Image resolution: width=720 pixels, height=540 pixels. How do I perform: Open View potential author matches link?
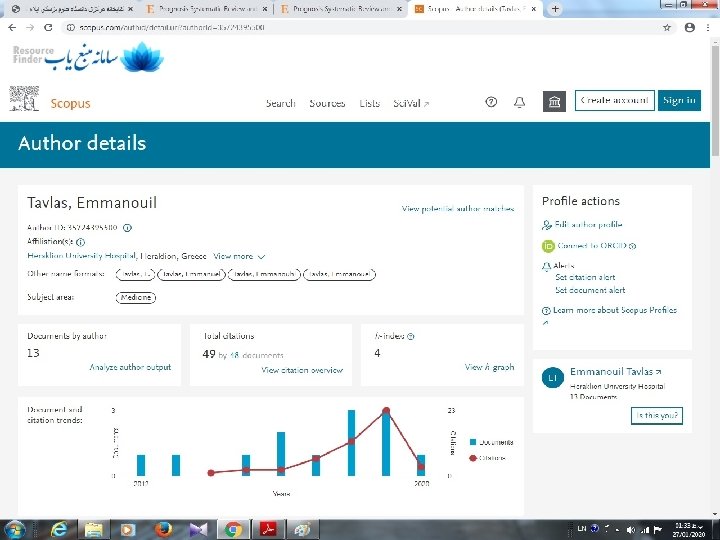click(458, 209)
